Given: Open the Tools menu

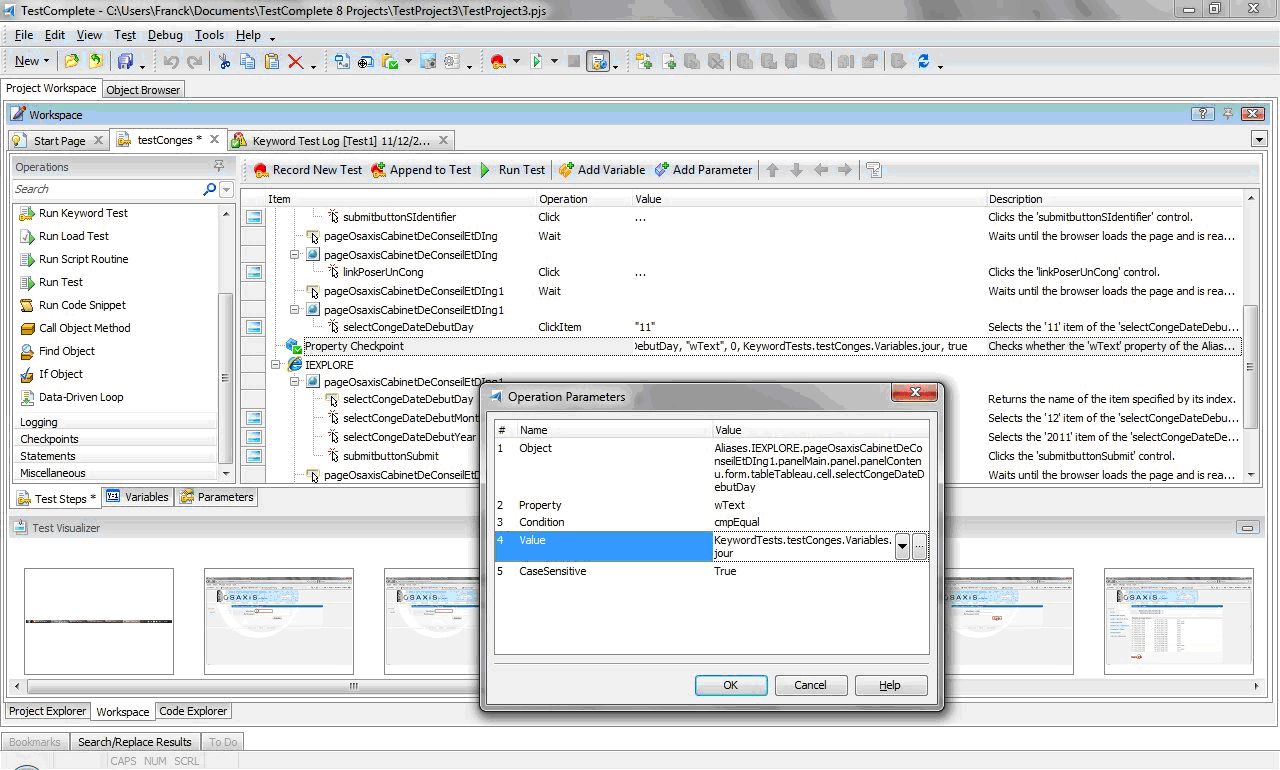Looking at the screenshot, I should 209,35.
